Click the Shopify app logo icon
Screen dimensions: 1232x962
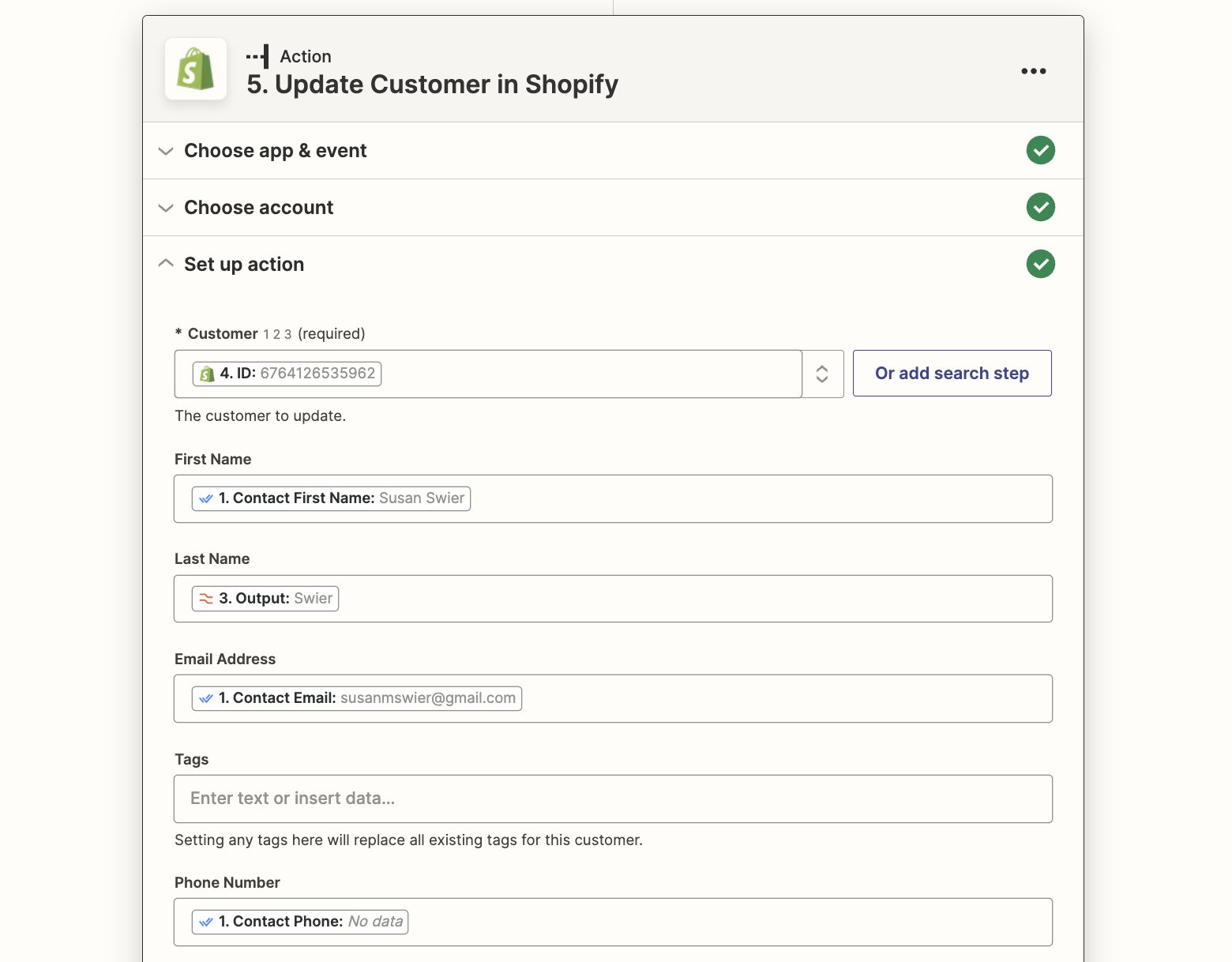click(196, 70)
